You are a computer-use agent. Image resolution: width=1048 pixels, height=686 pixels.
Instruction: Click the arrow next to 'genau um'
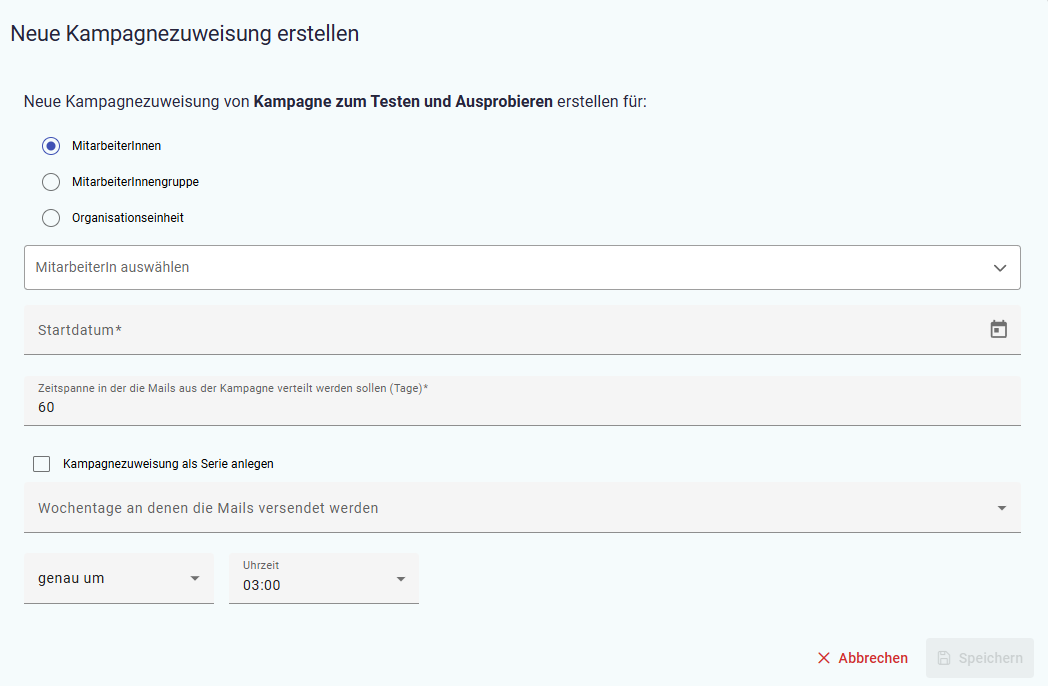pyautogui.click(x=195, y=579)
